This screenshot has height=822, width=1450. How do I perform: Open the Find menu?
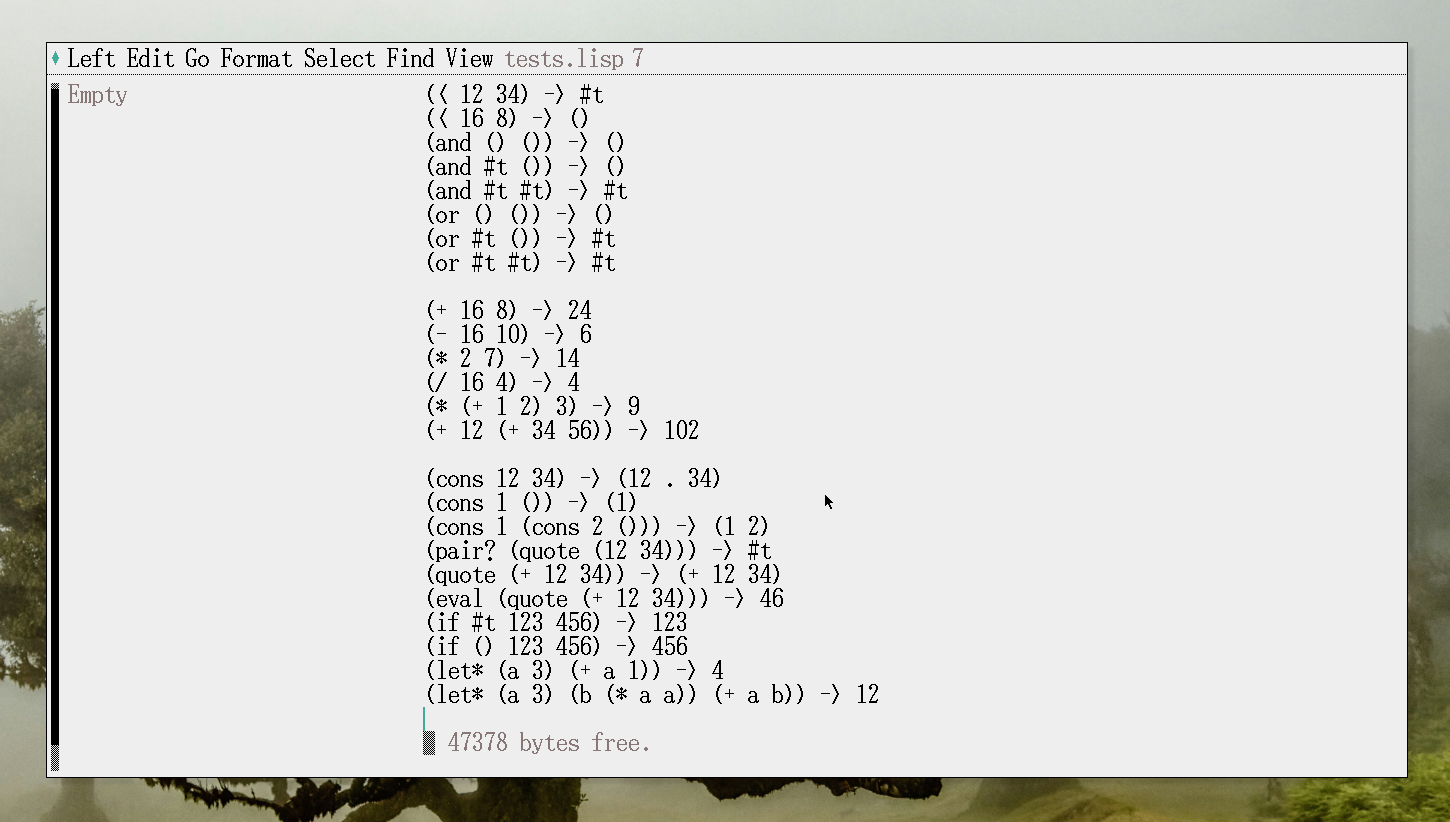(x=411, y=59)
